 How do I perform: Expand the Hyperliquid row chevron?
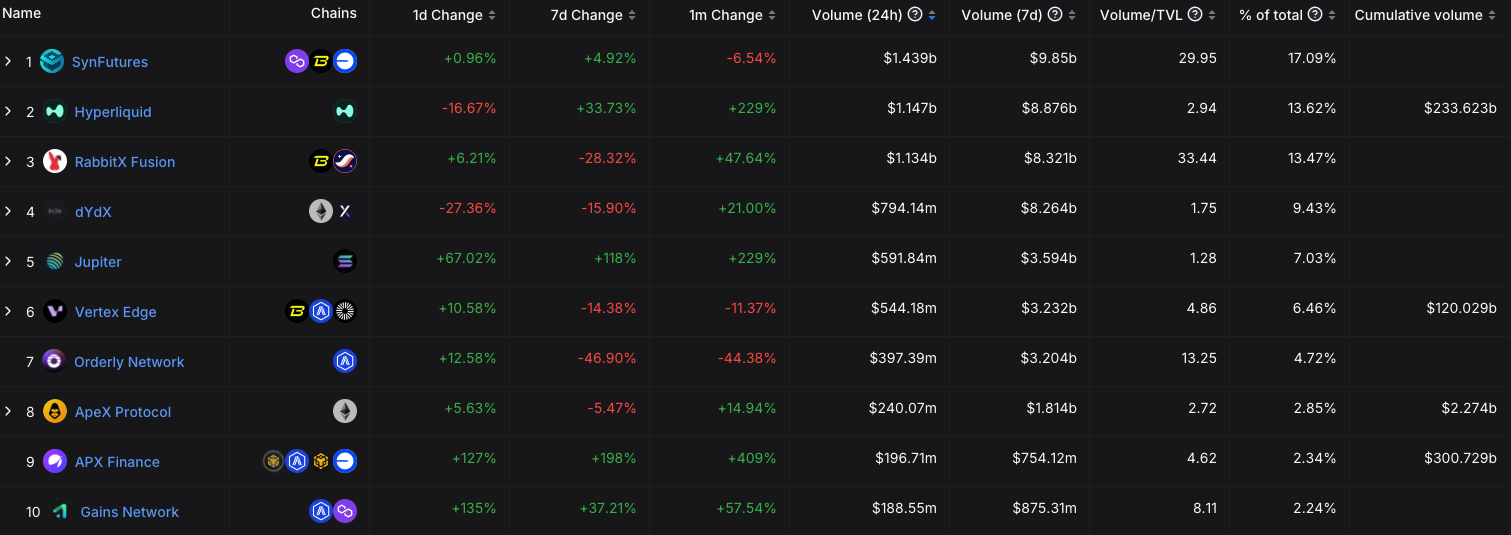coord(8,112)
